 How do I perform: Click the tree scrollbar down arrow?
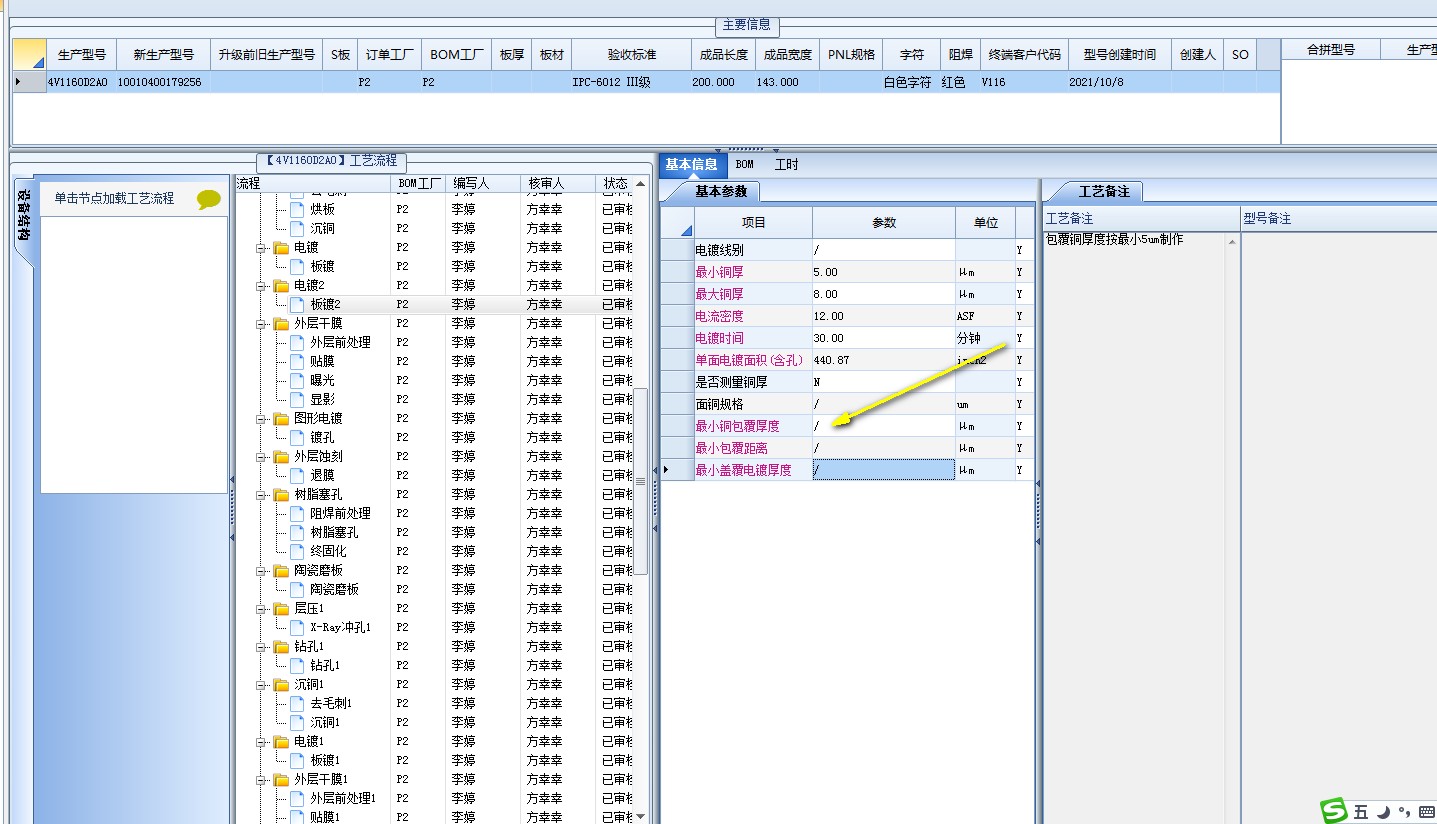point(641,816)
